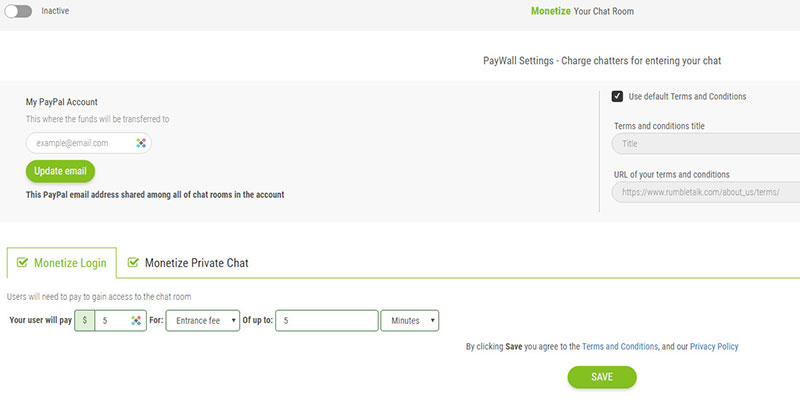Expand the Minutes time unit dropdown

pyautogui.click(x=410, y=321)
